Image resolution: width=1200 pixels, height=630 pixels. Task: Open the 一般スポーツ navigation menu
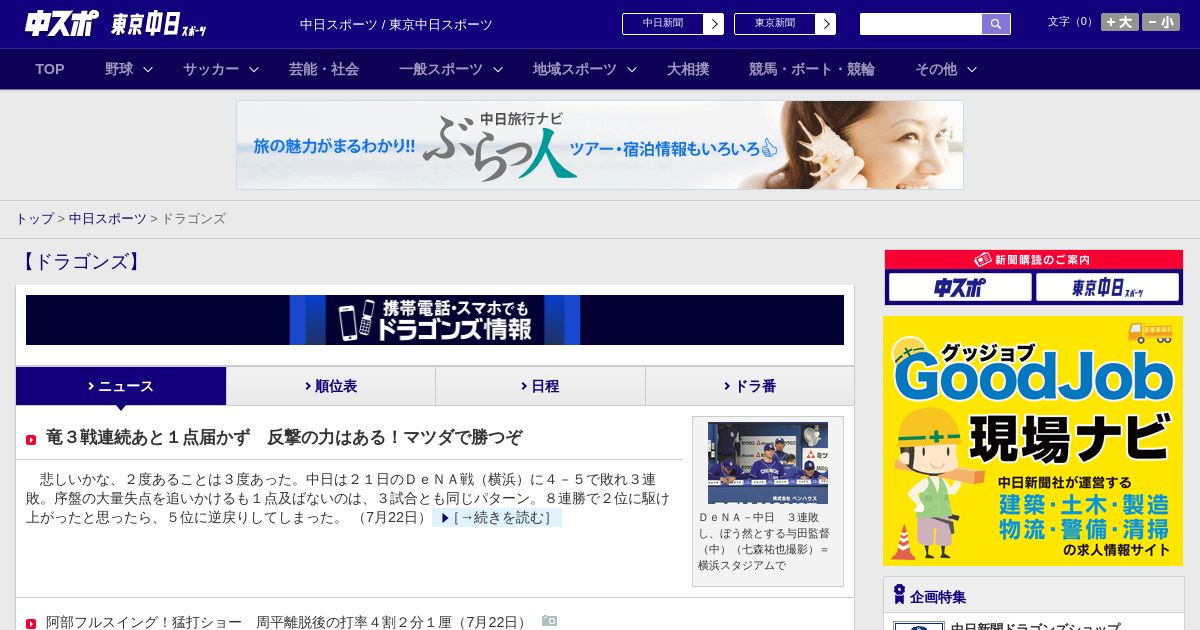click(x=441, y=69)
